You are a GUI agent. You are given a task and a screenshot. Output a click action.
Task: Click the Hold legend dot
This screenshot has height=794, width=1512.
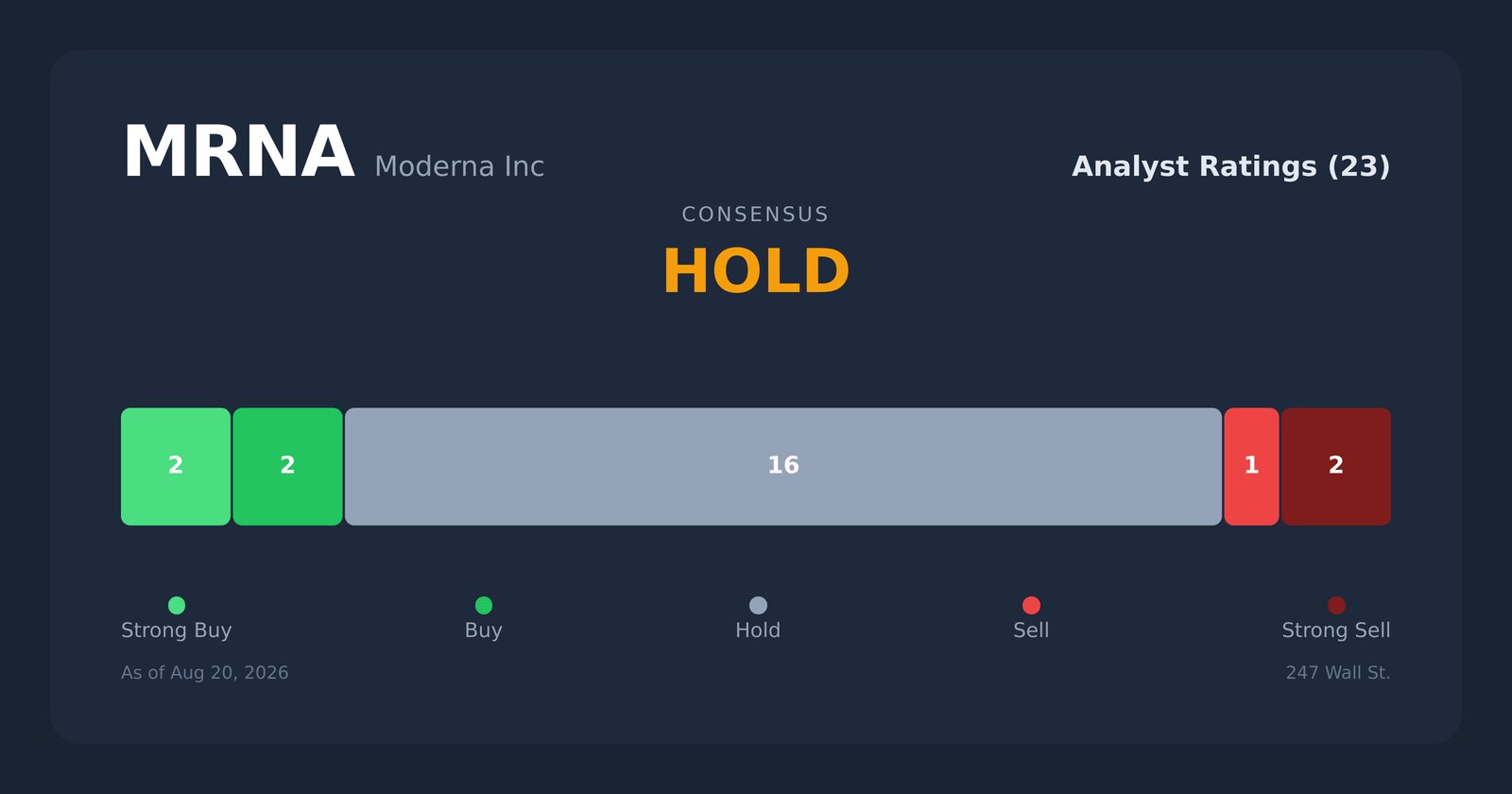pyautogui.click(x=758, y=605)
